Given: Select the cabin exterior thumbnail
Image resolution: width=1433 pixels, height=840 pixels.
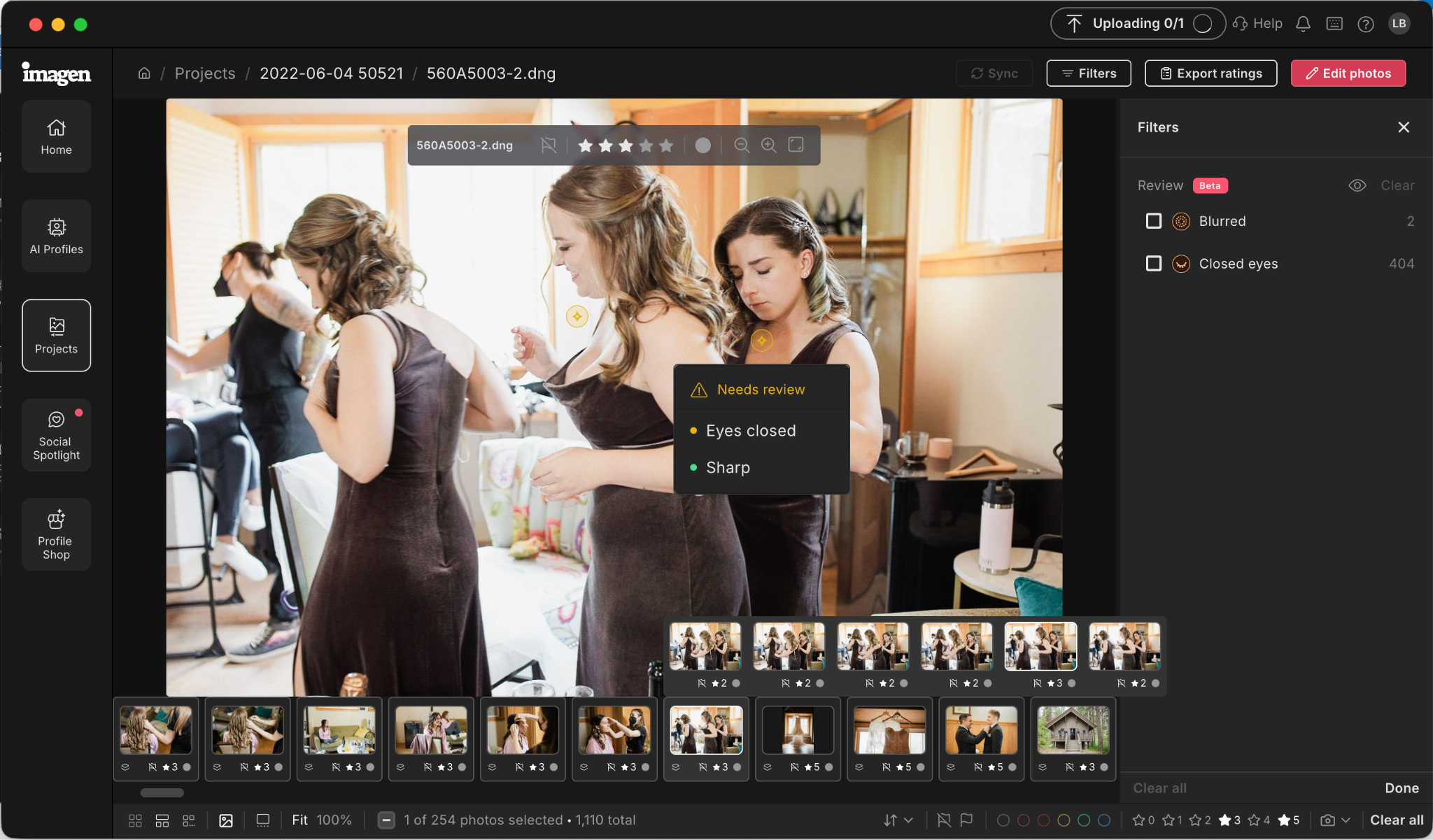Looking at the screenshot, I should (1073, 730).
